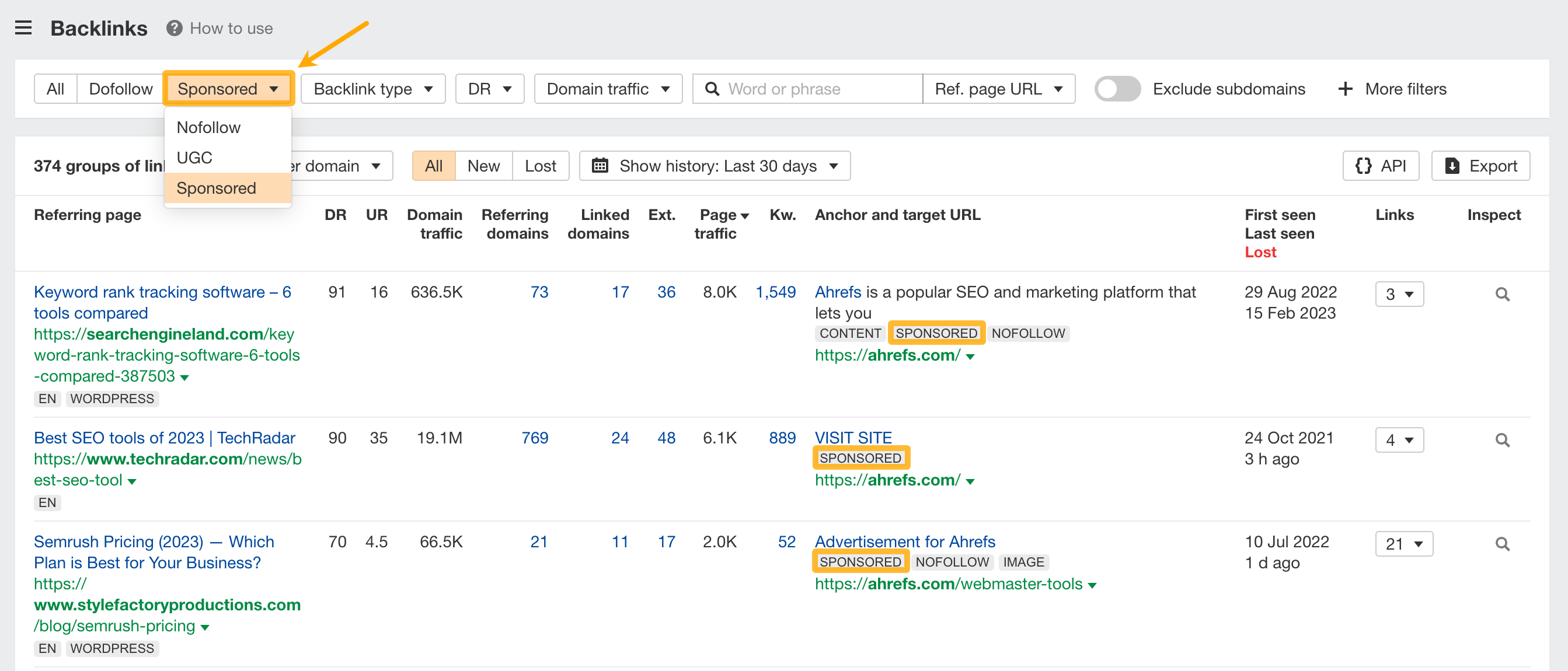1568x671 pixels.
Task: Open the stylefactoryproductions.com semrush-pricing URL
Action: pyautogui.click(x=168, y=604)
